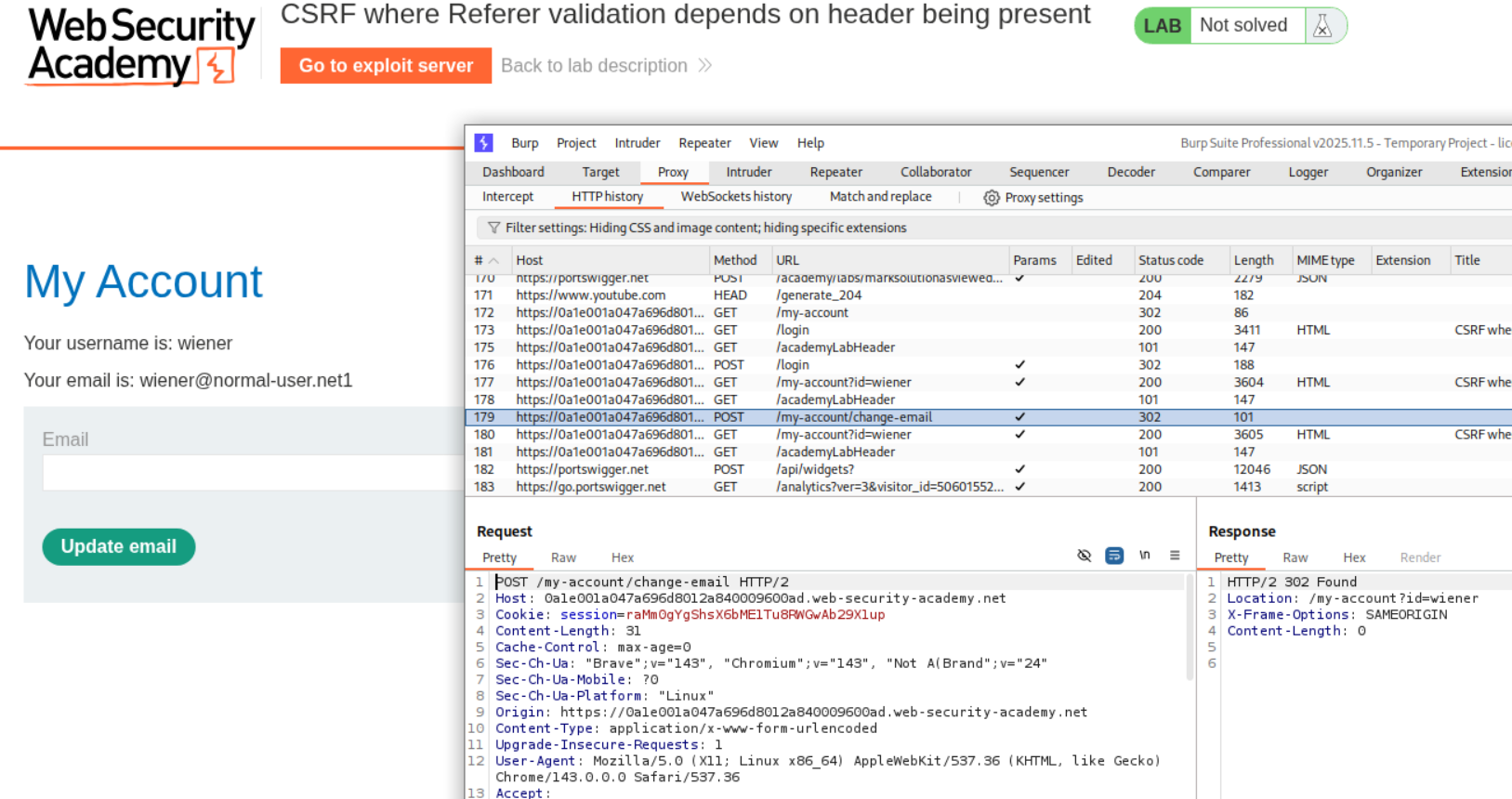Click the Burp Suite lightning logo icon
Viewport: 1512px width, 799px height.
(x=483, y=143)
